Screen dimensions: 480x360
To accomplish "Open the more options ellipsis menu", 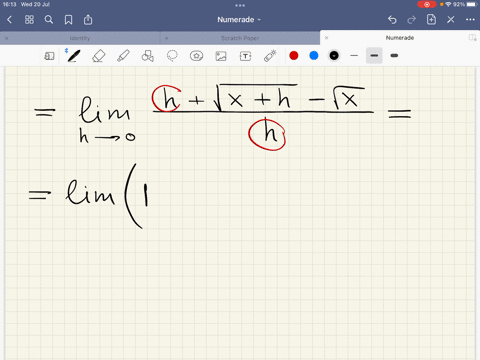I will tap(470, 20).
